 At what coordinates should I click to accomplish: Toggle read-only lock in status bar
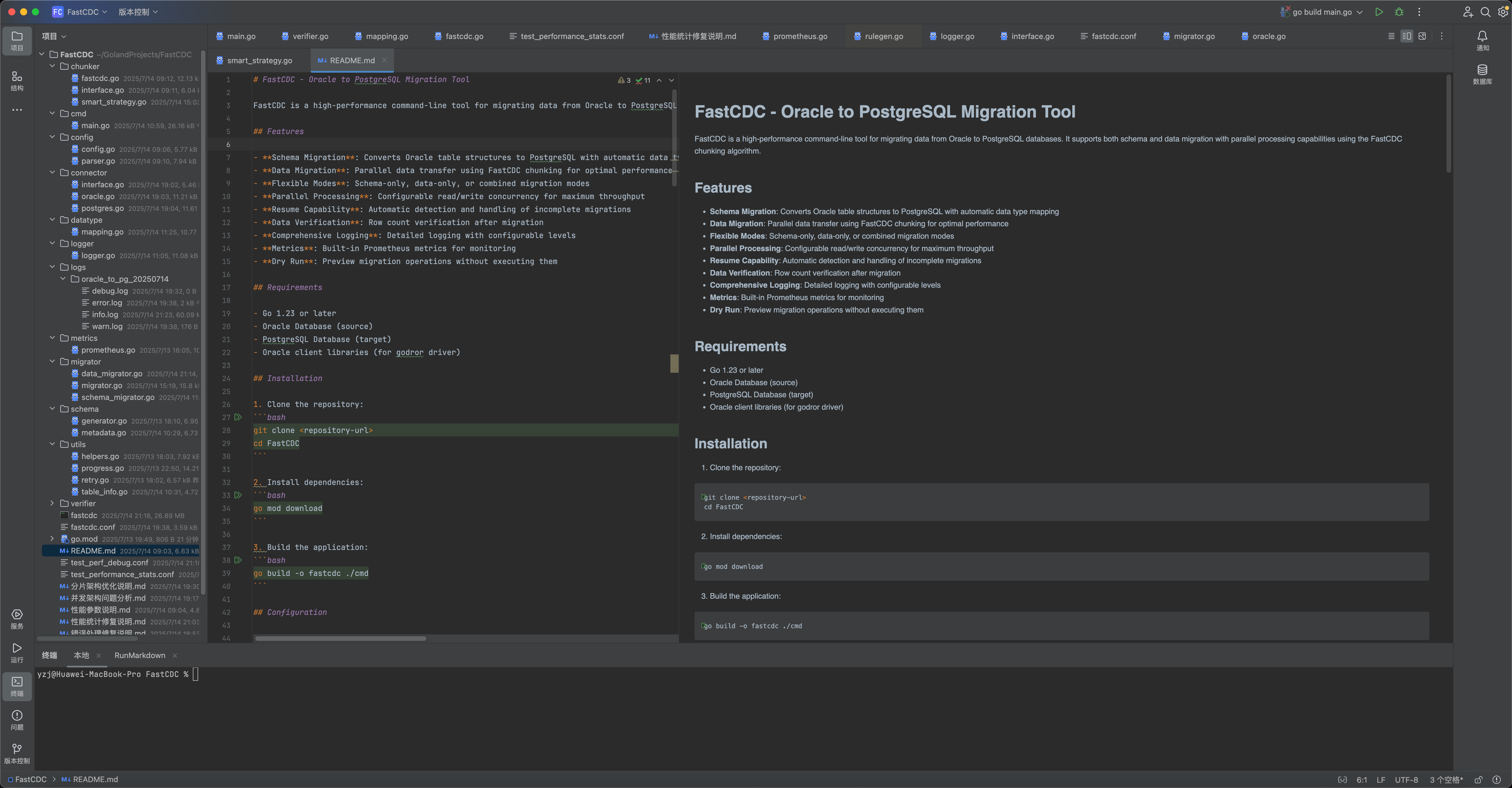coord(1479,780)
